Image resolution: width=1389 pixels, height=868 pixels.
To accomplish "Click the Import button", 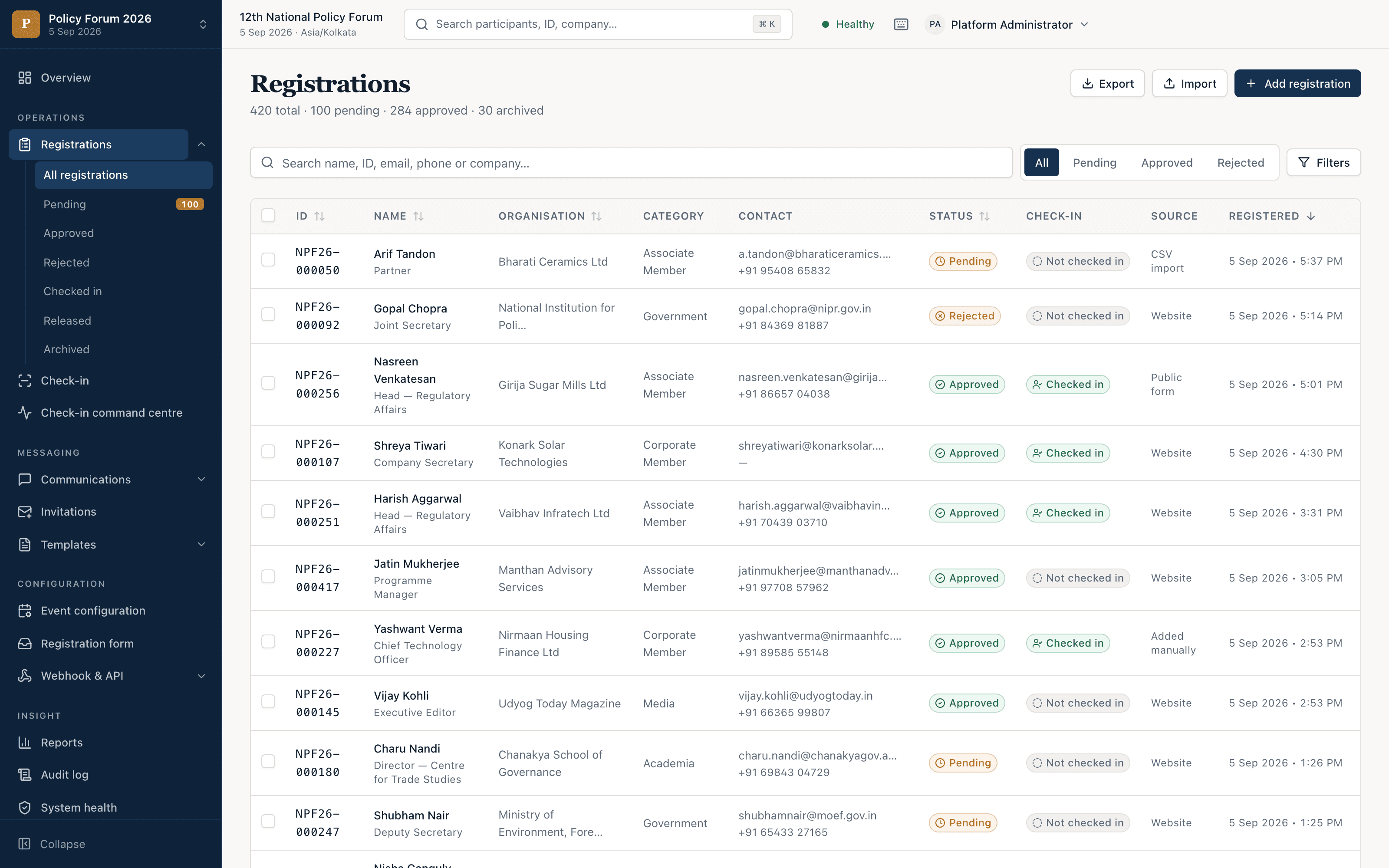I will [x=1189, y=84].
